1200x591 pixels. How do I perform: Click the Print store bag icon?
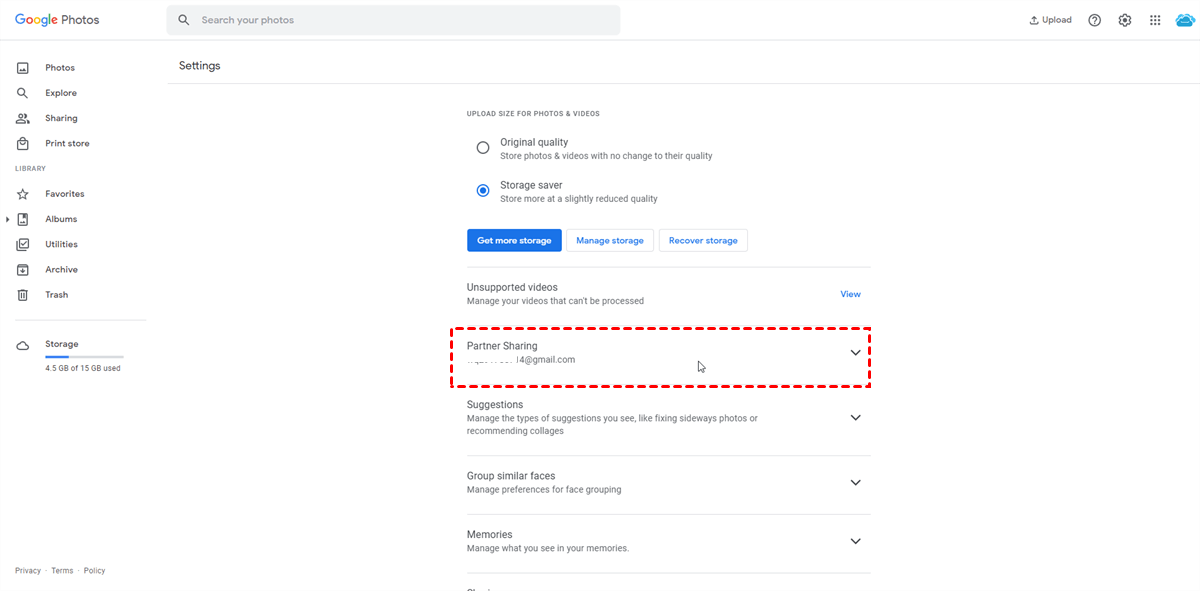[x=23, y=144]
